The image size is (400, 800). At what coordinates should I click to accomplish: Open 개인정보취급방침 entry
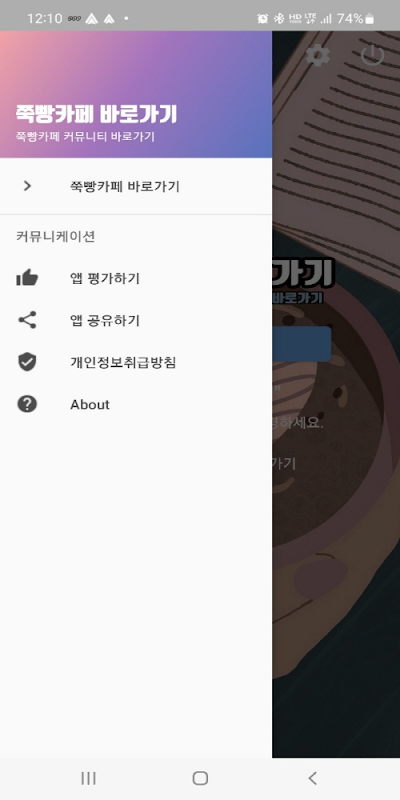(x=136, y=362)
